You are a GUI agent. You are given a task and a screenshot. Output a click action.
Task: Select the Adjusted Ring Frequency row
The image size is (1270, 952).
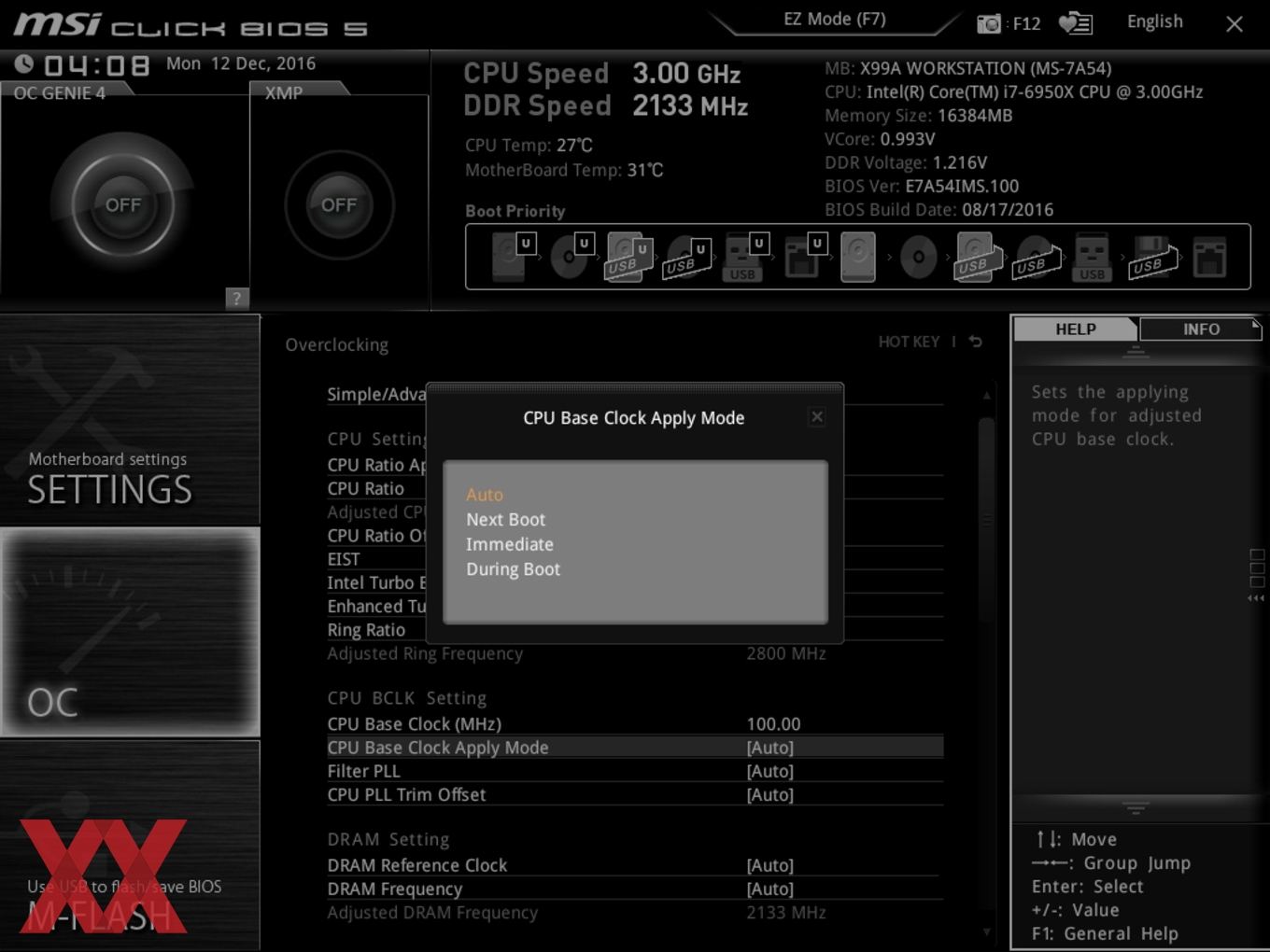tap(635, 653)
